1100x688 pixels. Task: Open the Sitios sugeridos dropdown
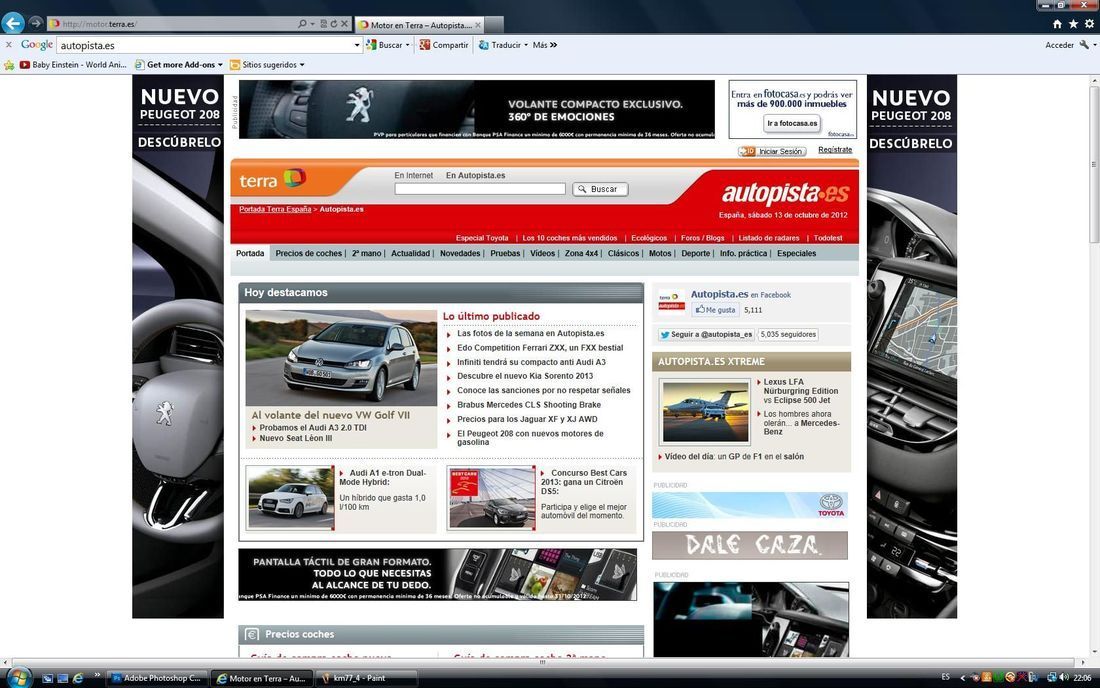click(302, 65)
